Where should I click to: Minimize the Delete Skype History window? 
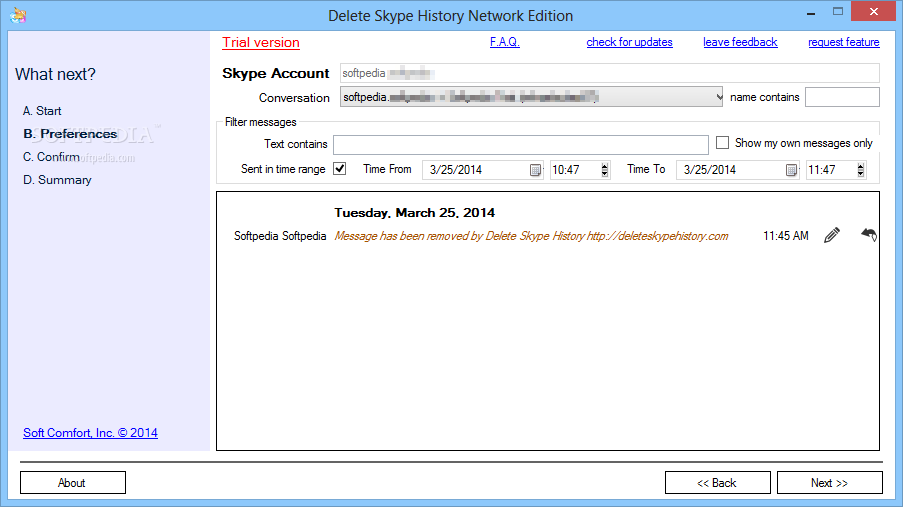[811, 12]
